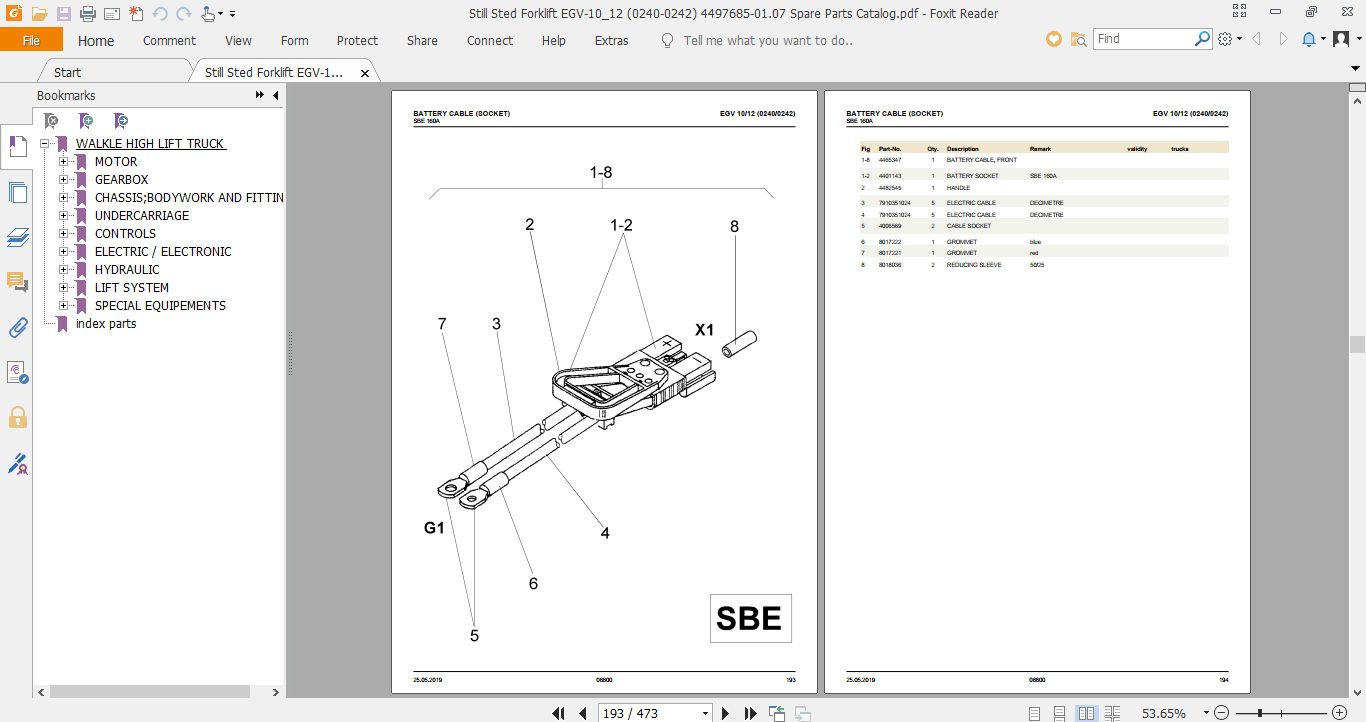The height and width of the screenshot is (722, 1366).
Task: Open the Protect ribbon tab
Action: click(357, 40)
